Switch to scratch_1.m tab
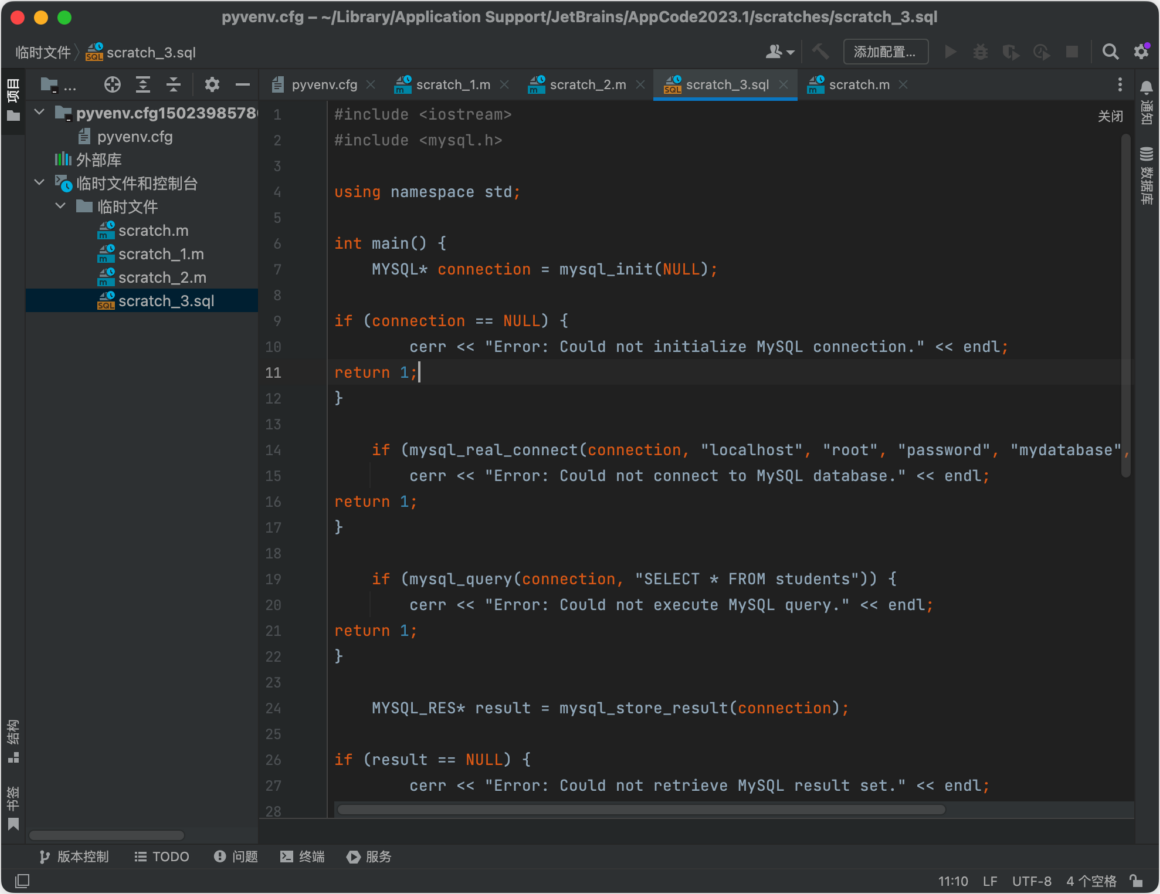The width and height of the screenshot is (1160, 894). tap(453, 85)
